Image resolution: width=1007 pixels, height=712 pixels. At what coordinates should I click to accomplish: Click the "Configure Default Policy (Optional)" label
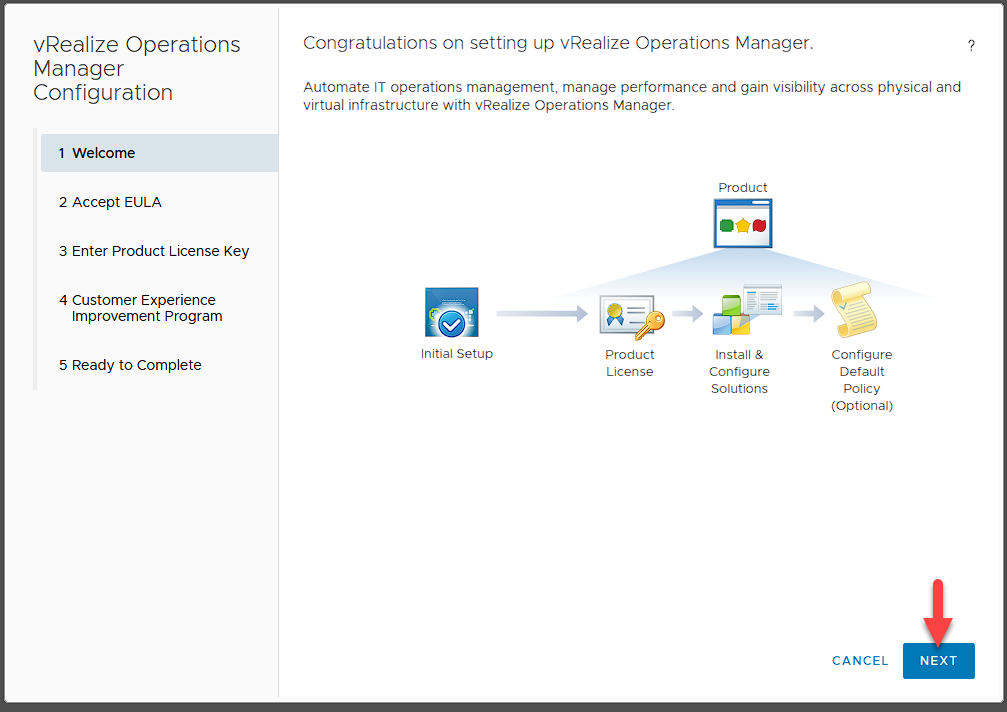coord(861,380)
